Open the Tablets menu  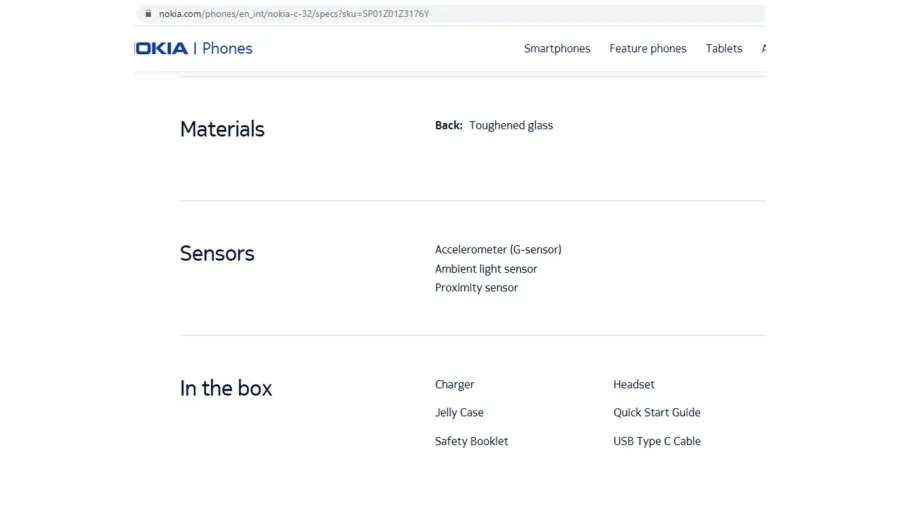click(x=724, y=49)
